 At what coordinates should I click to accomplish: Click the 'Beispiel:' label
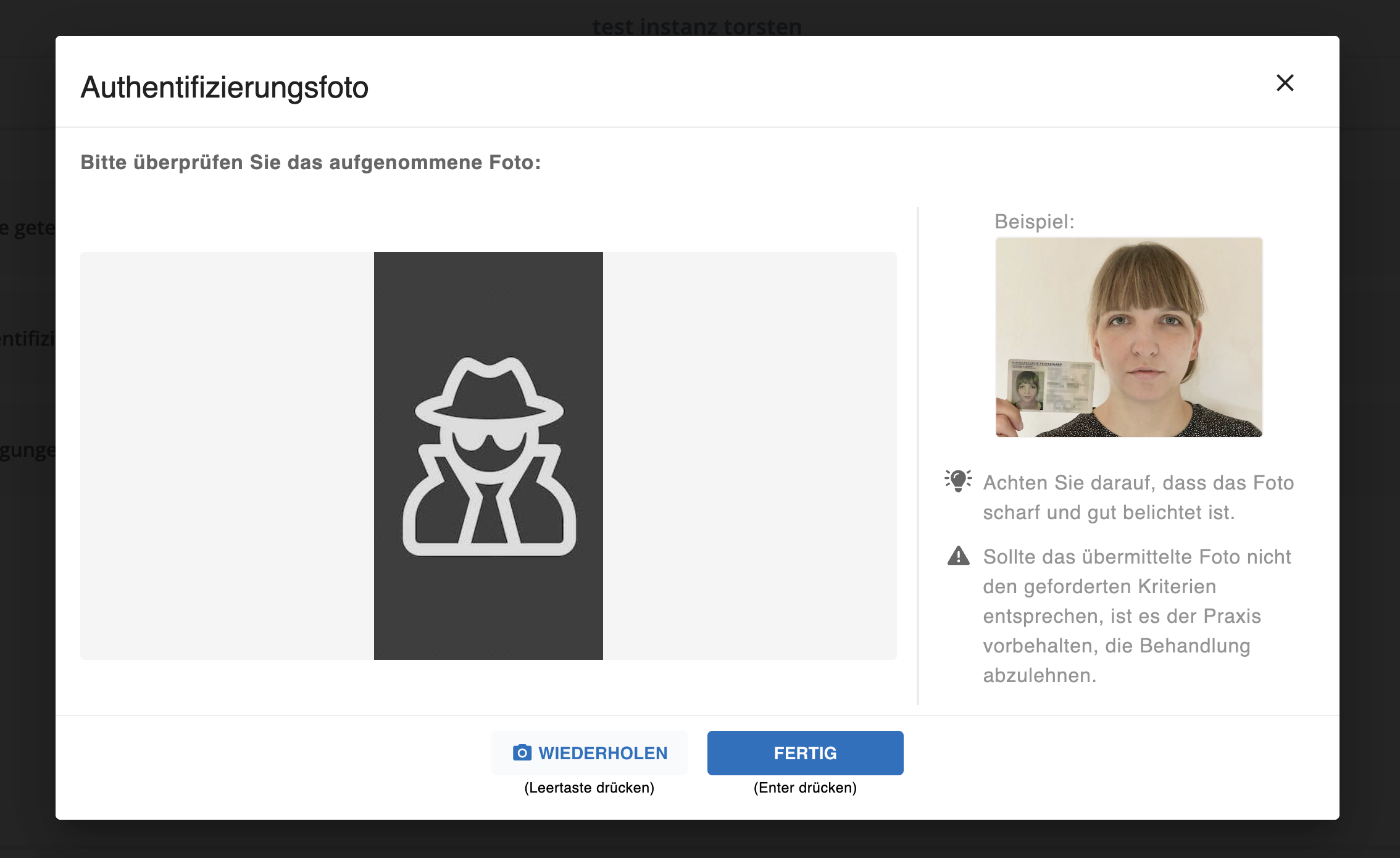click(1035, 222)
